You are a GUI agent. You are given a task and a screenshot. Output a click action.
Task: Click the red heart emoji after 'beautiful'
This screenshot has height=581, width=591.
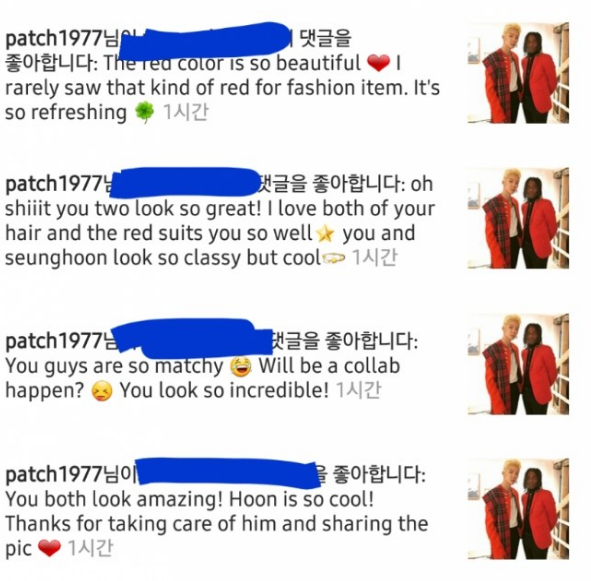(x=378, y=63)
